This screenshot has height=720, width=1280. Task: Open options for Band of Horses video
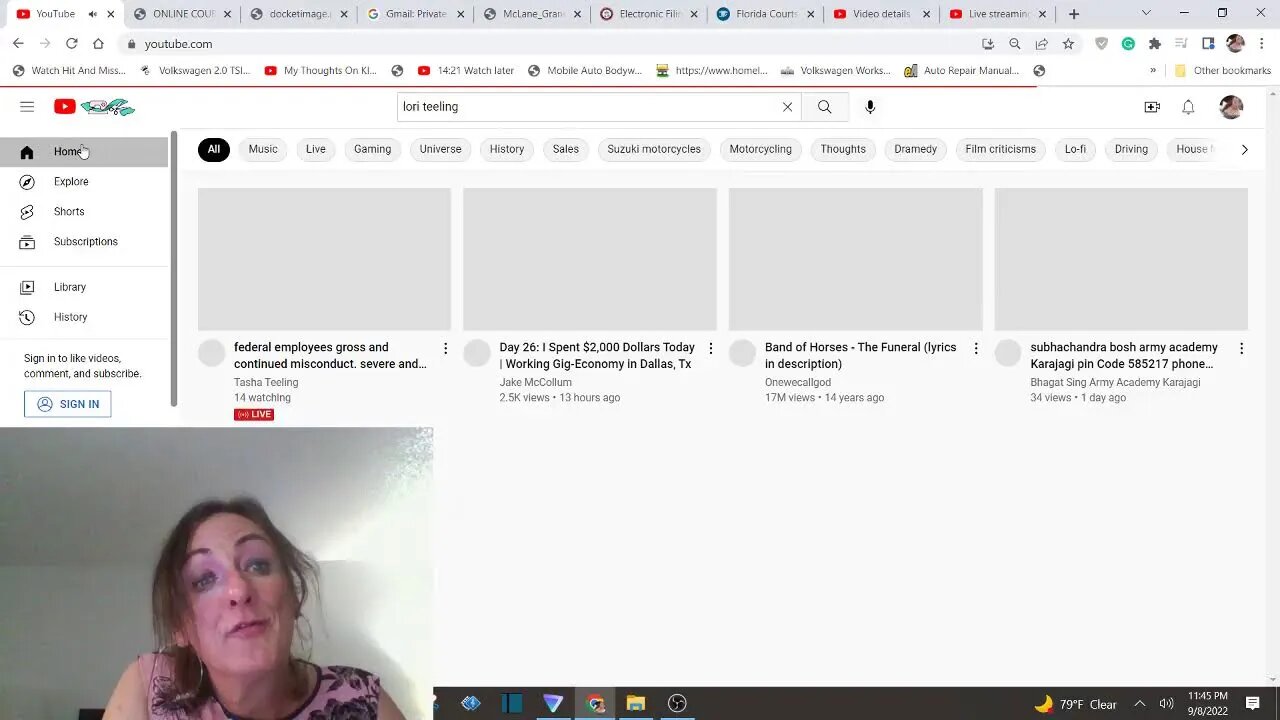(x=976, y=349)
